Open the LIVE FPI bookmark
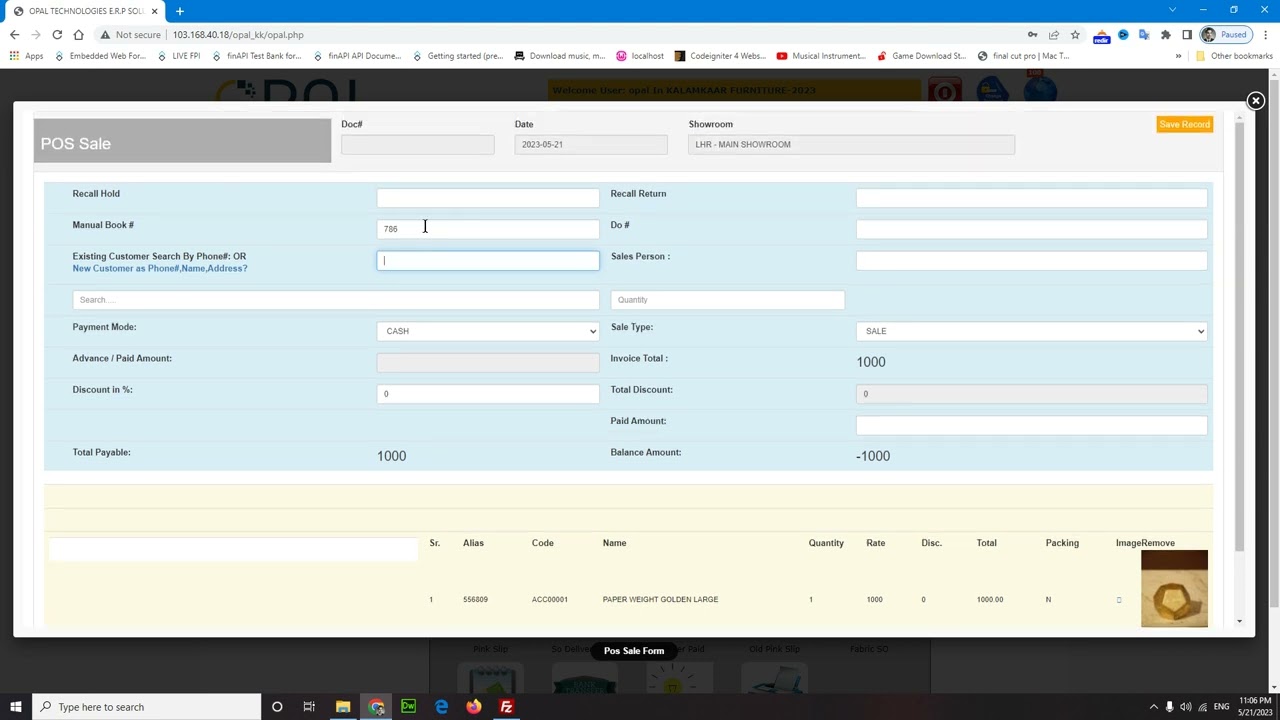The image size is (1280, 720). click(x=178, y=56)
